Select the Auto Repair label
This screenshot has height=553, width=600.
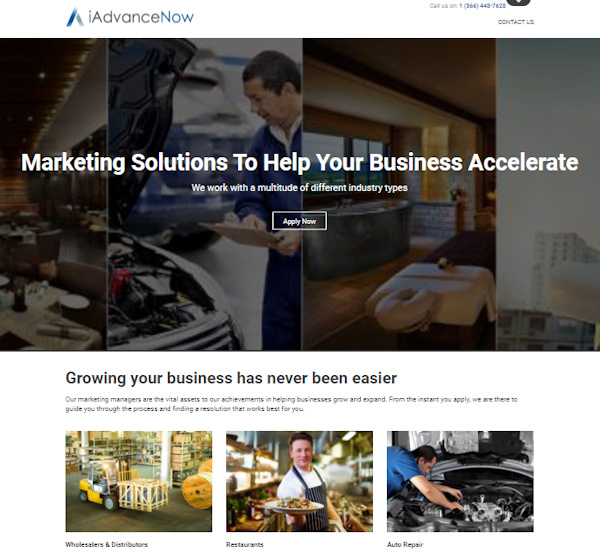pos(405,544)
